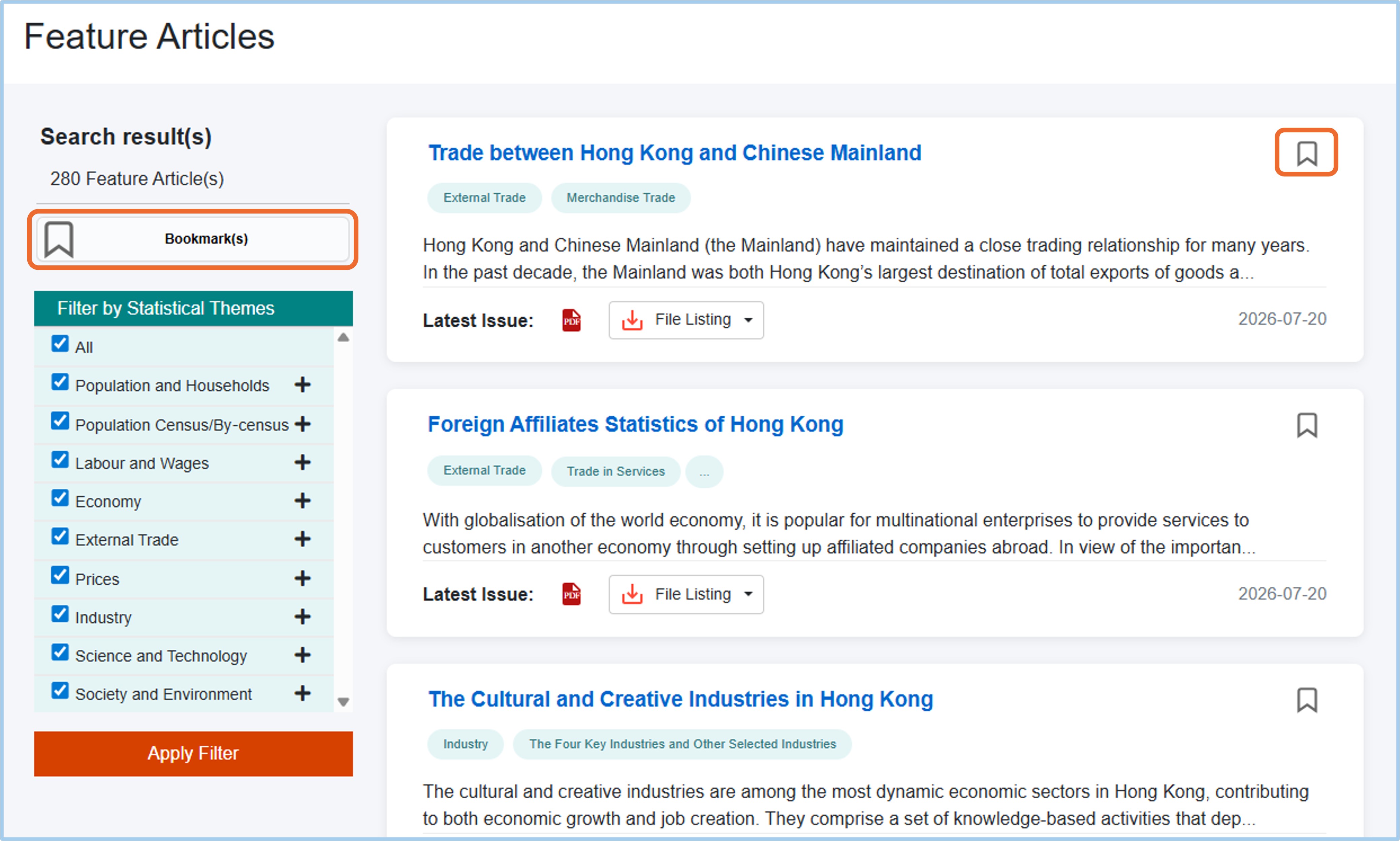Viewport: 1400px width, 841px height.
Task: Expand Industry filter subthemes
Action: tap(303, 617)
